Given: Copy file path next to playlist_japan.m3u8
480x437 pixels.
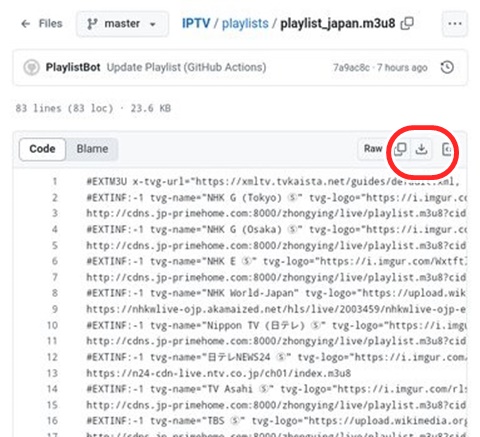Looking at the screenshot, I should pyautogui.click(x=407, y=23).
